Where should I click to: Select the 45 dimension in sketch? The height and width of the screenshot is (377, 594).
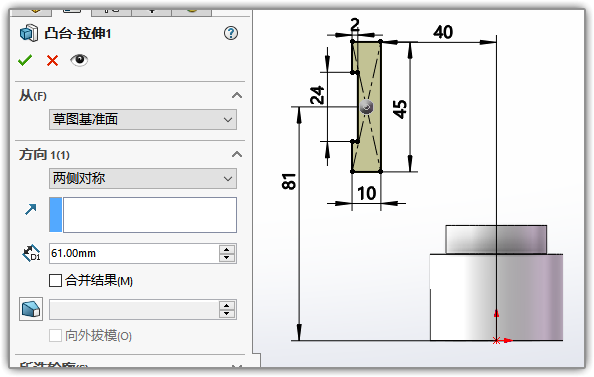[400, 109]
